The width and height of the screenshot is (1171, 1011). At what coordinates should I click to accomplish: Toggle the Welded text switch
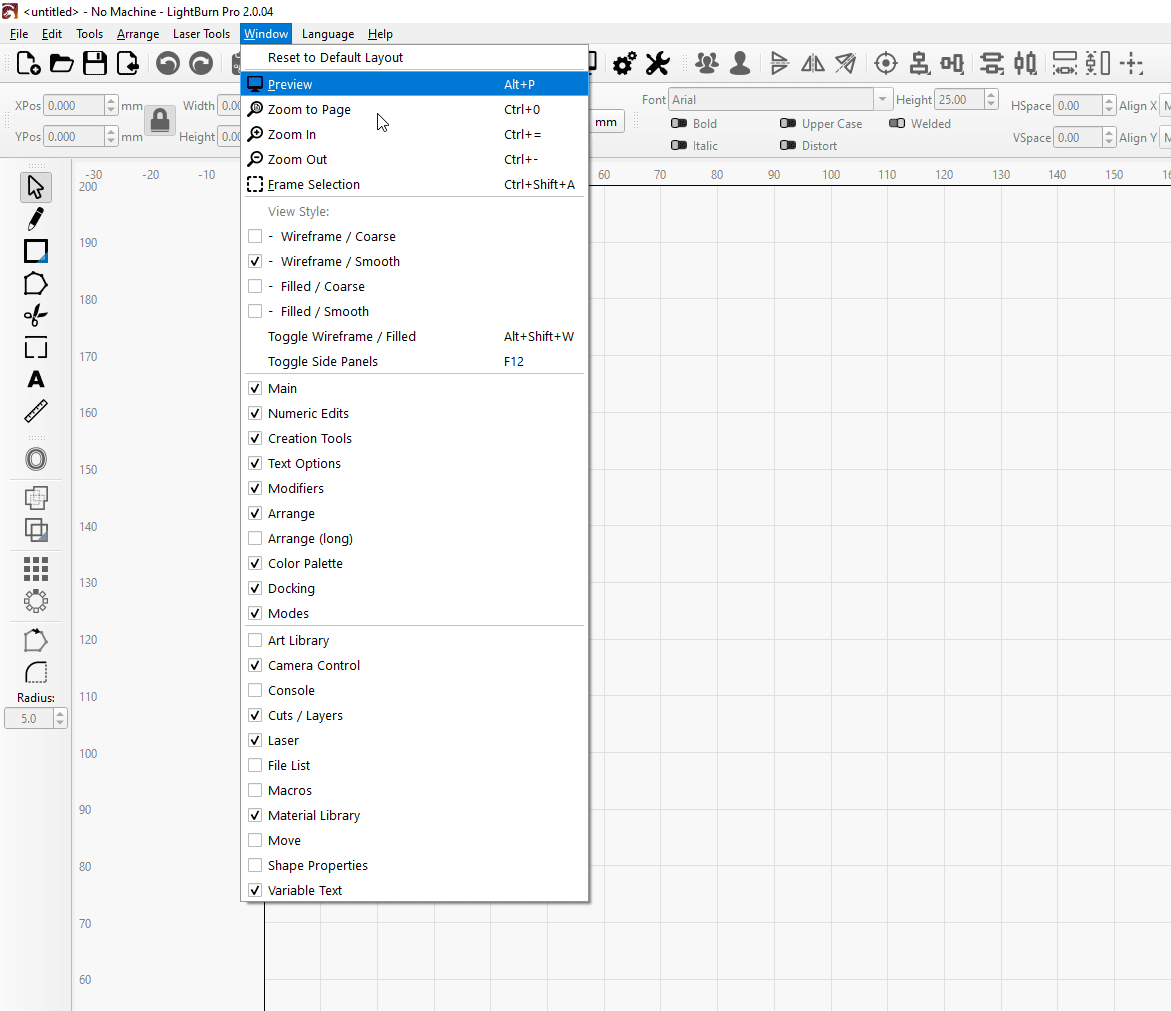[x=897, y=123]
